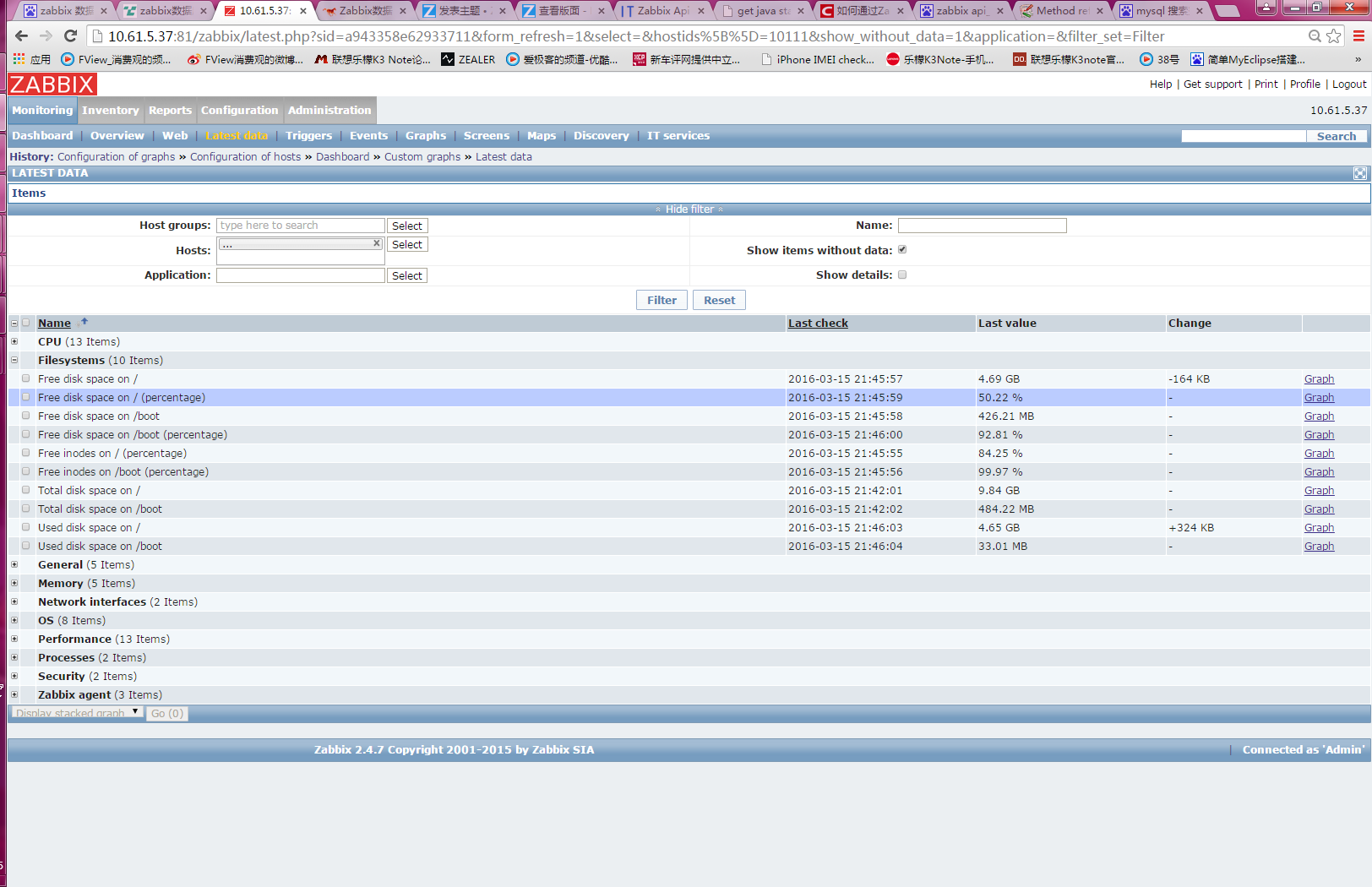Viewport: 1372px width, 887px height.
Task: Expand the Zabbix agent group
Action: [x=14, y=694]
